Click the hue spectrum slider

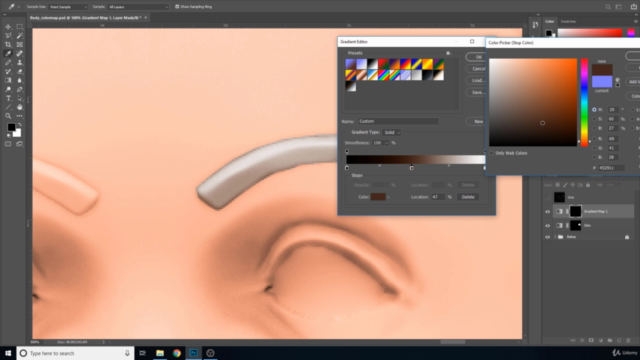coord(584,102)
